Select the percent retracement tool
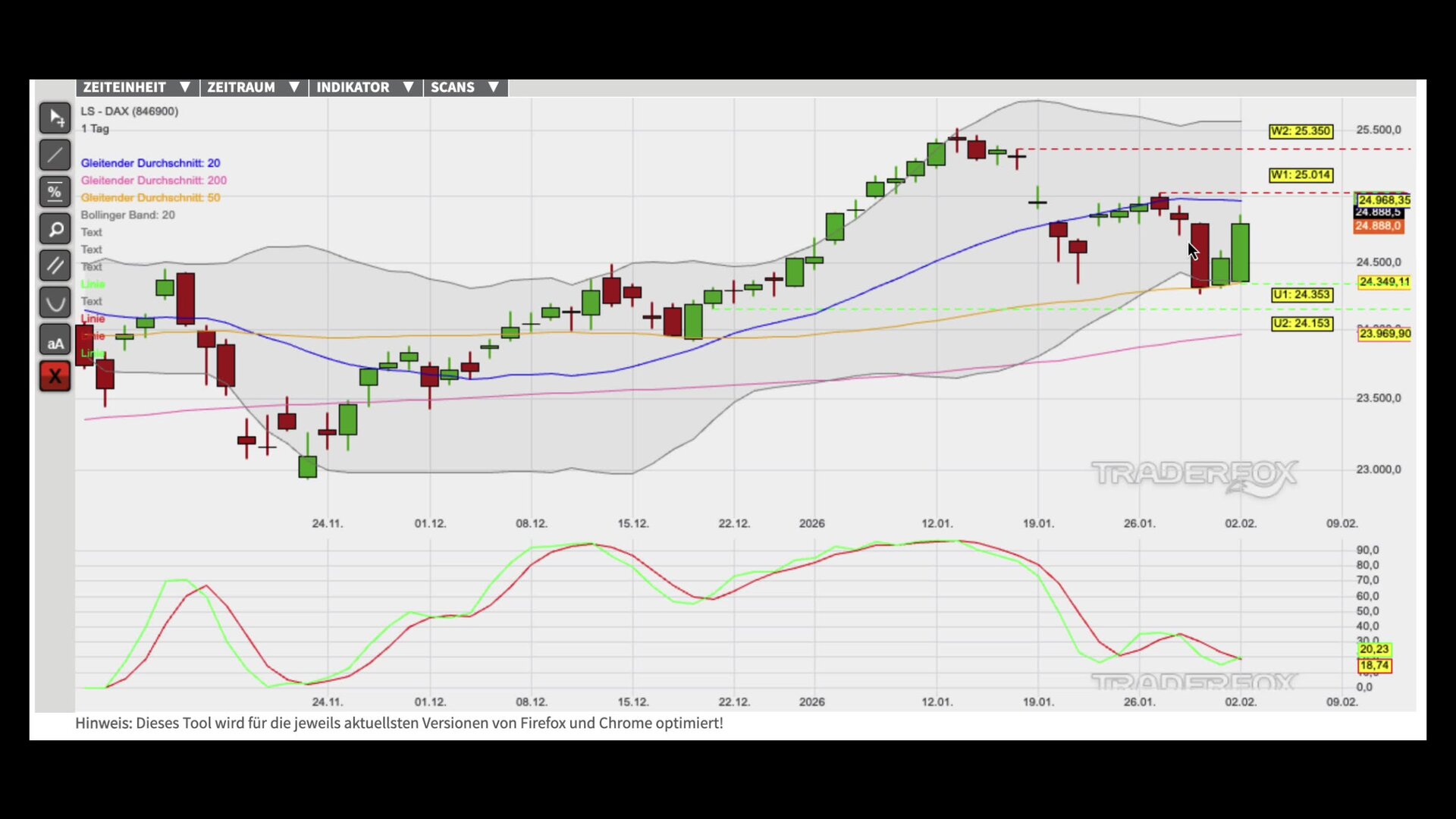This screenshot has width=1456, height=819. pyautogui.click(x=55, y=192)
